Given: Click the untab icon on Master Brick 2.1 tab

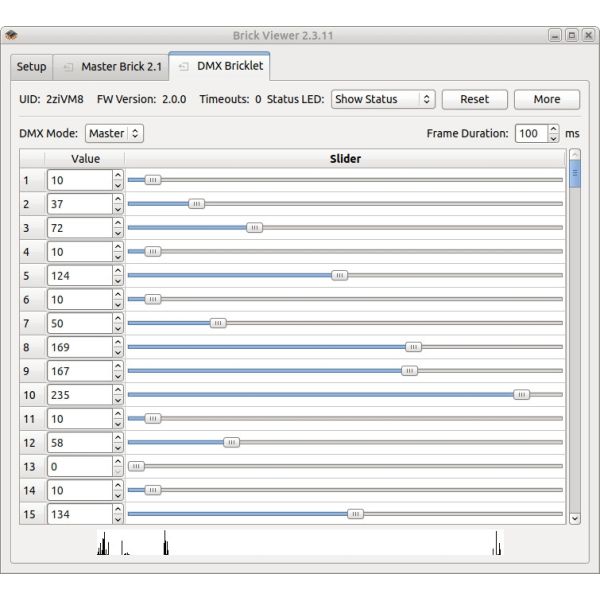Looking at the screenshot, I should pos(68,67).
